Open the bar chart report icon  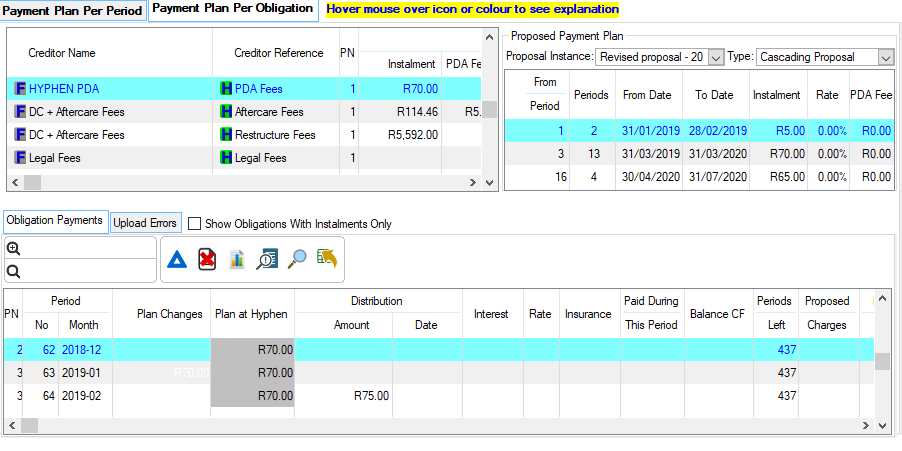(237, 260)
